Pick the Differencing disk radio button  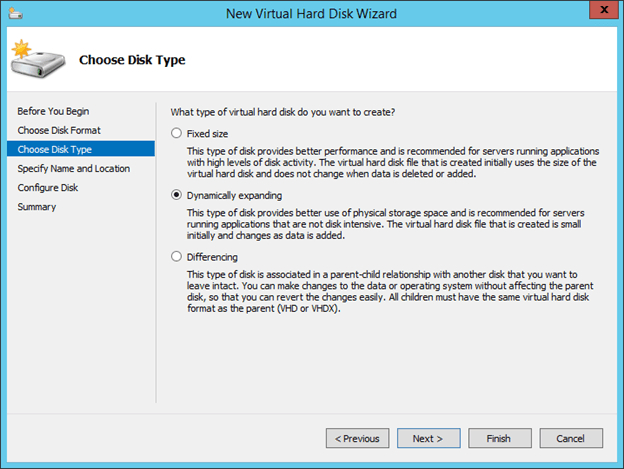pyautogui.click(x=177, y=257)
